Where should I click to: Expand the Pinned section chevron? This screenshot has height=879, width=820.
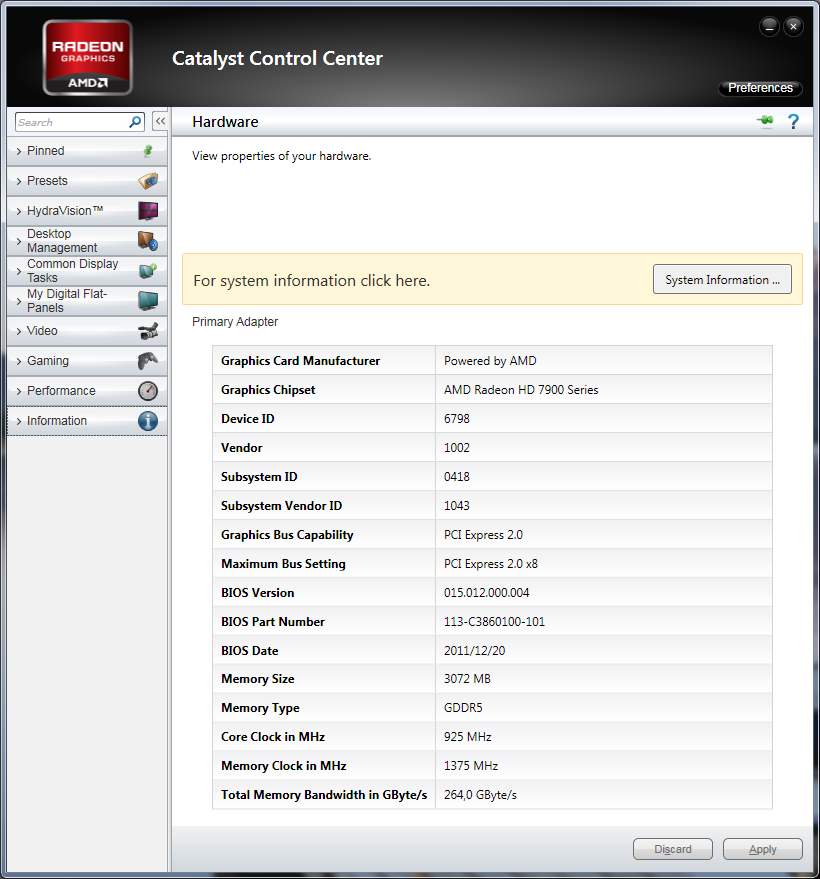pyautogui.click(x=19, y=151)
